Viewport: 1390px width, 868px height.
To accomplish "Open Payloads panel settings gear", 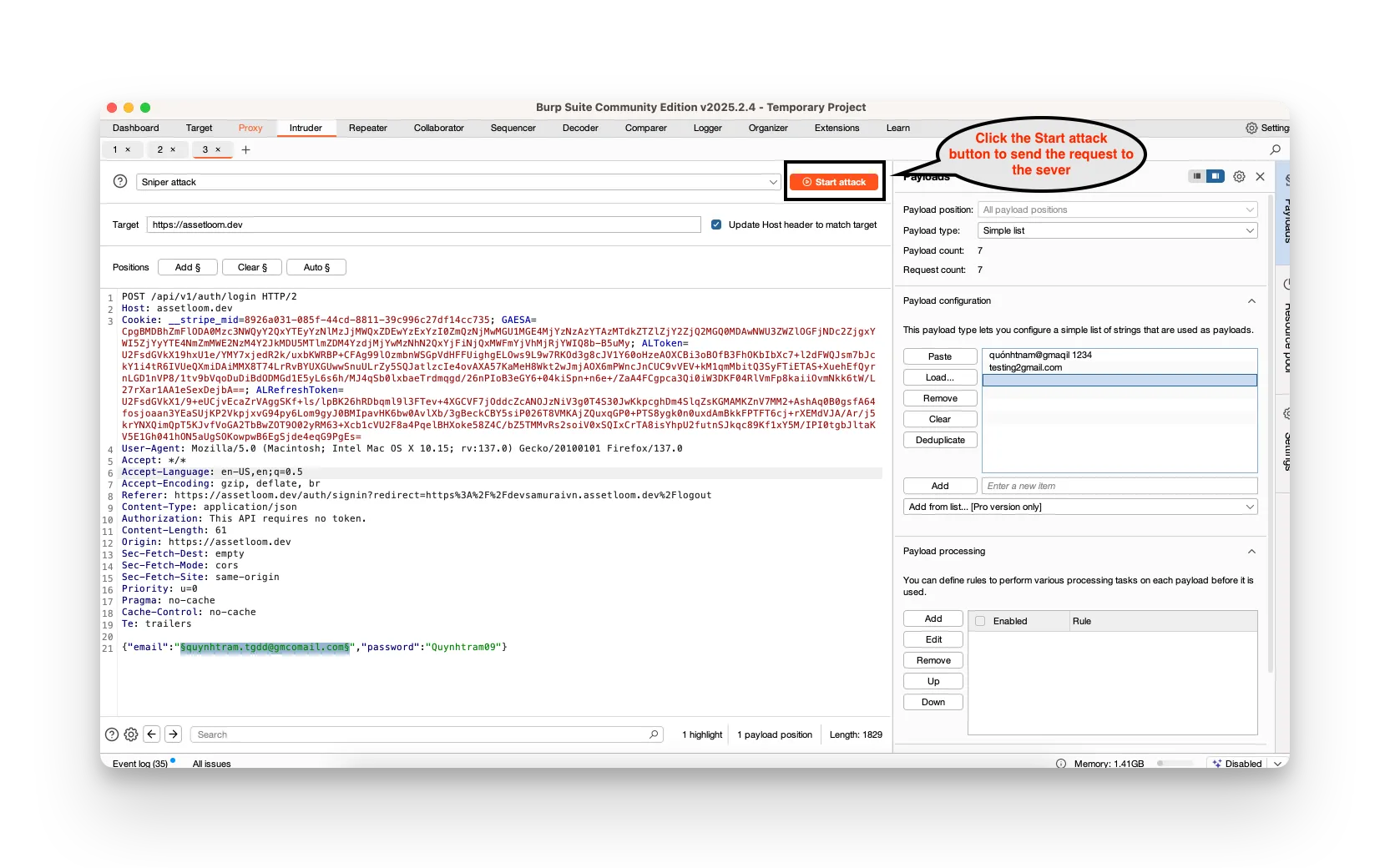I will tap(1239, 176).
